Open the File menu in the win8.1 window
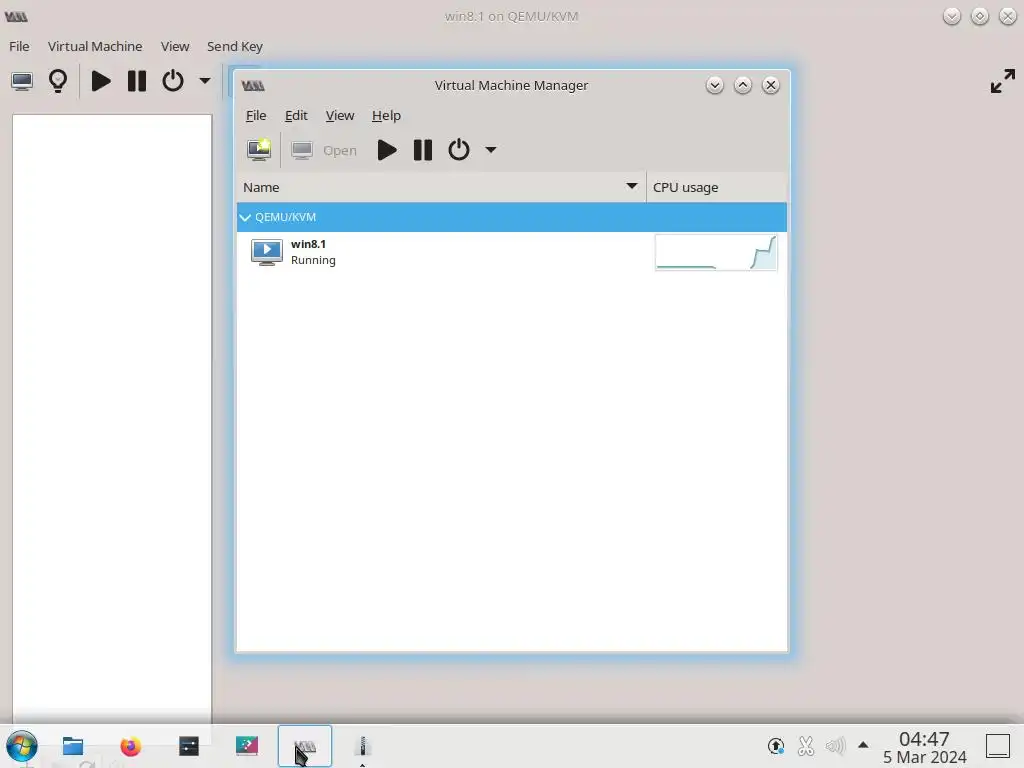This screenshot has height=768, width=1024. point(19,46)
